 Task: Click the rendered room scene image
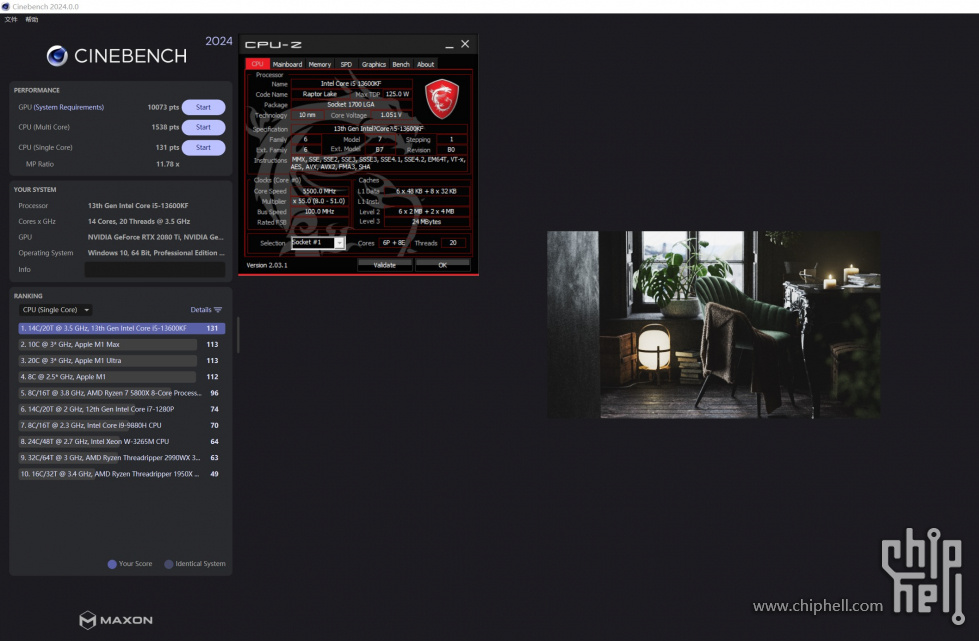pos(714,325)
